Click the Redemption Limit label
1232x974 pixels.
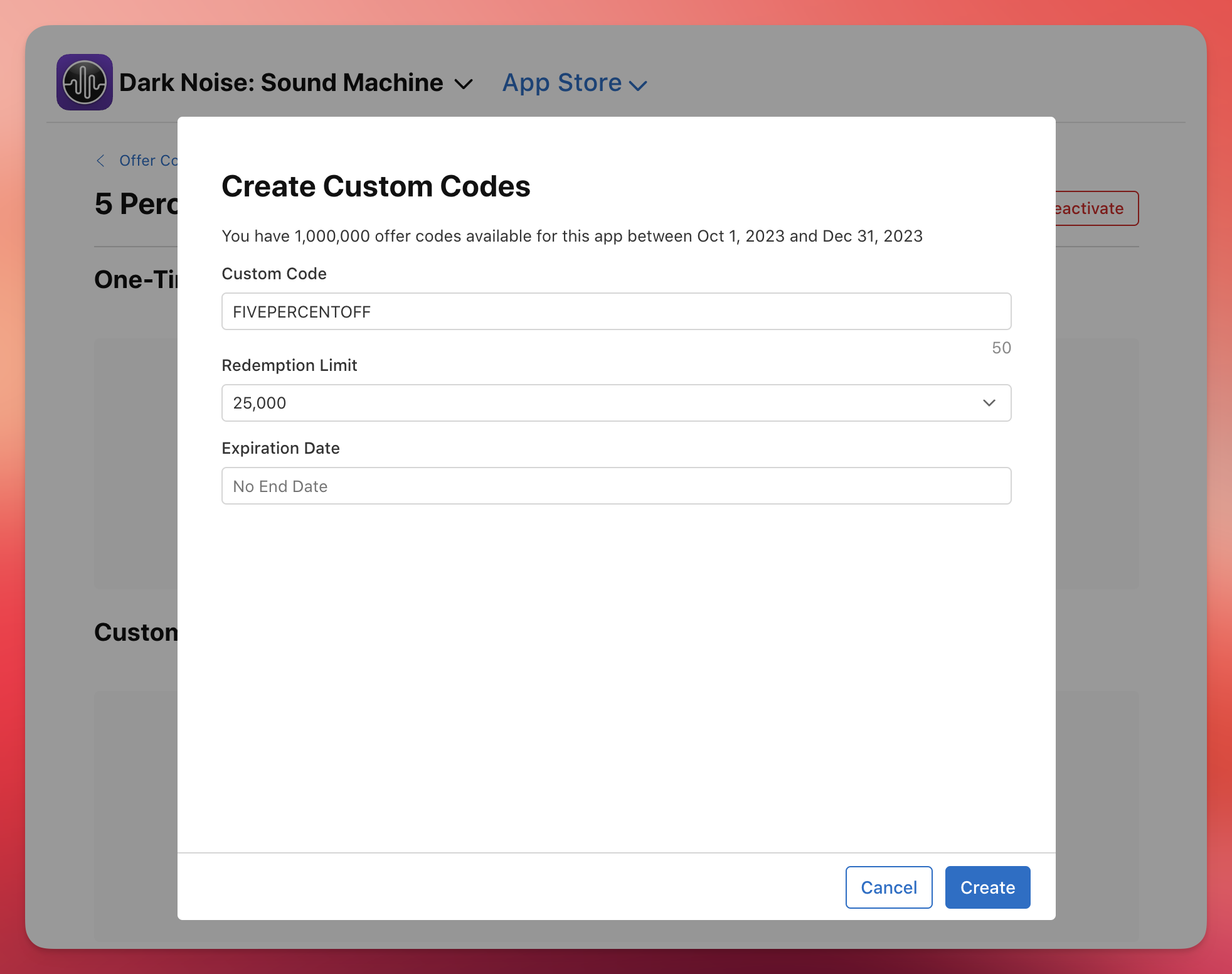pyautogui.click(x=289, y=365)
